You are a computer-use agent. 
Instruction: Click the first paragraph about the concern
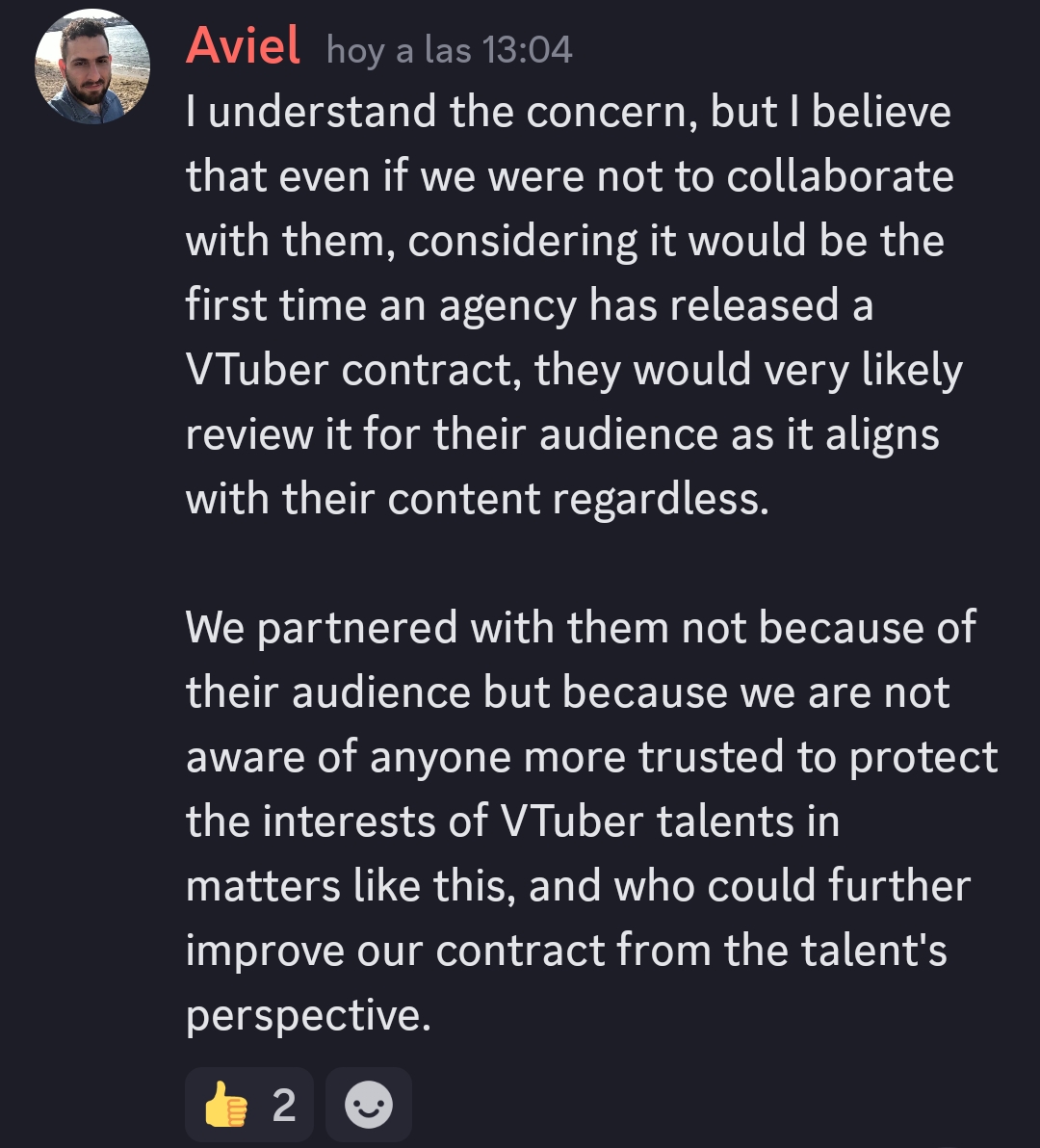[x=568, y=305]
